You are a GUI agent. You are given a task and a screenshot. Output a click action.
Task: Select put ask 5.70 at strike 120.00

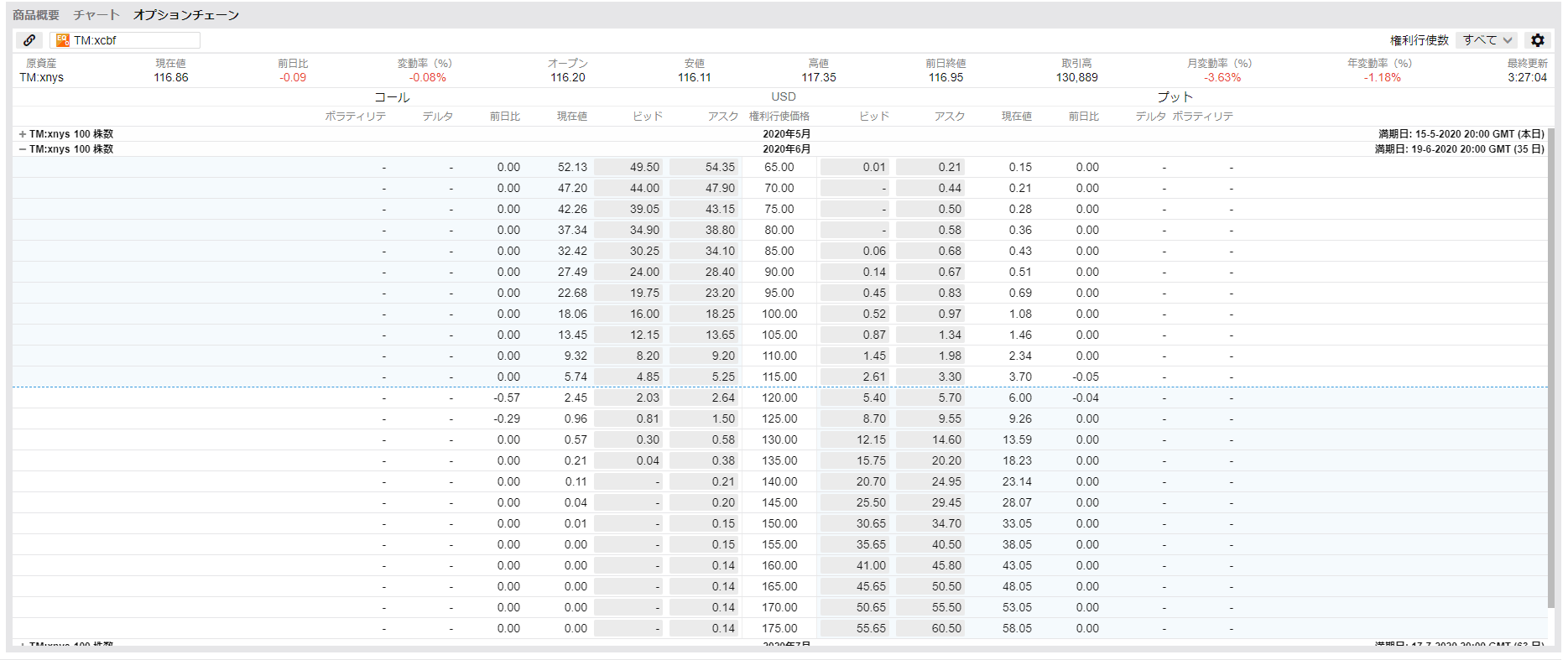click(x=930, y=398)
